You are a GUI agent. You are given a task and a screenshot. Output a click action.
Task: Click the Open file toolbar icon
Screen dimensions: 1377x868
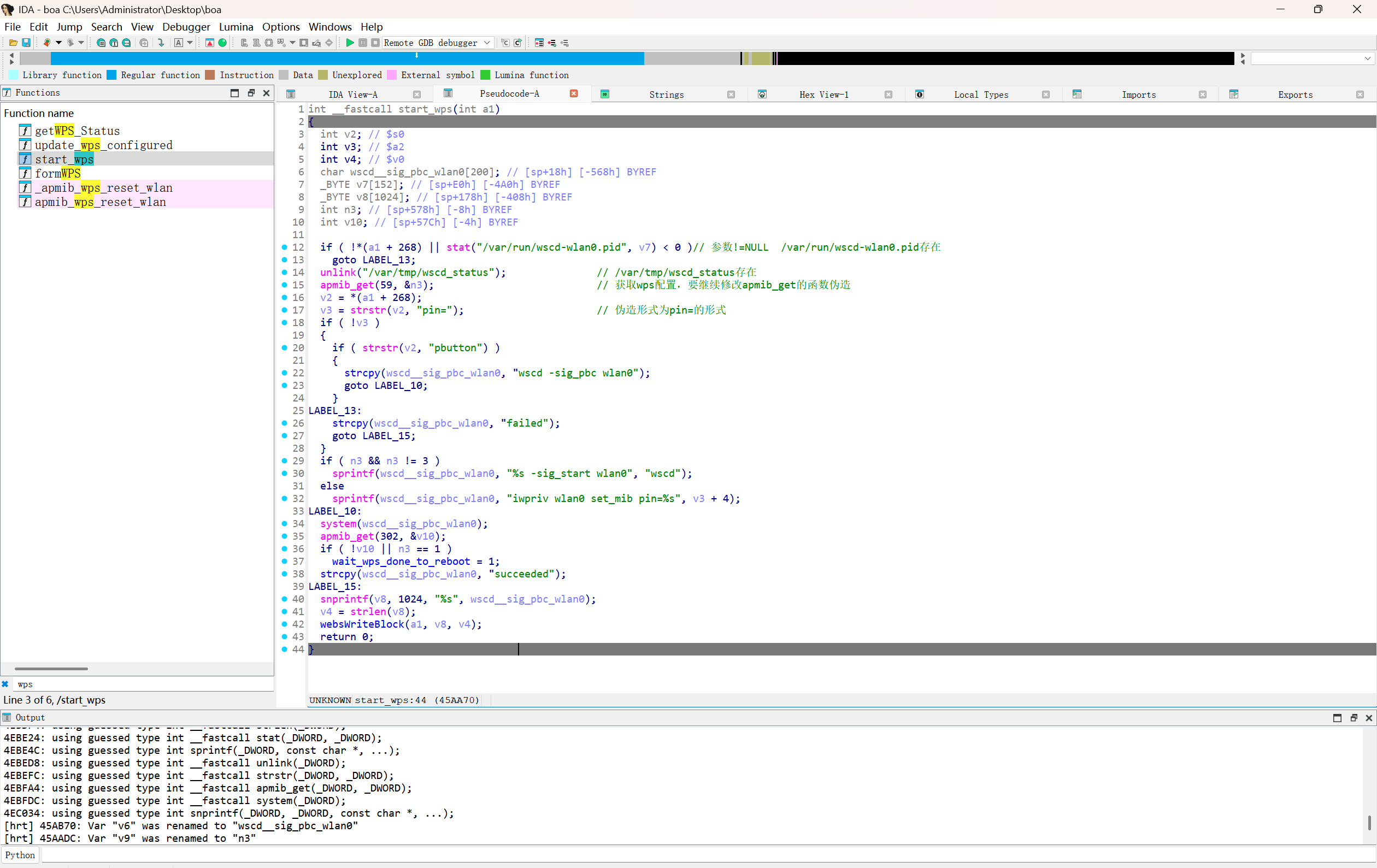13,43
